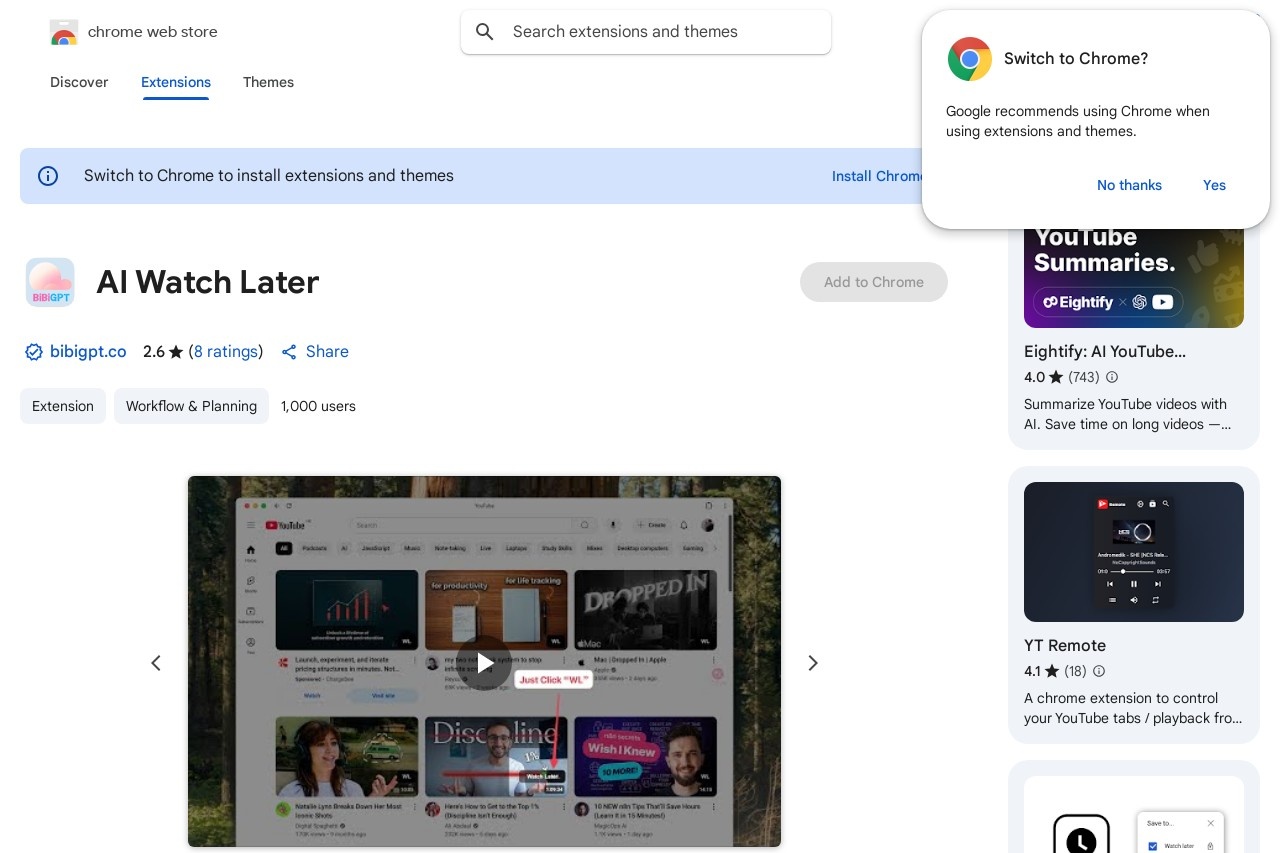Open the Discover tab
Viewport: 1280px width, 853px height.
tap(79, 82)
